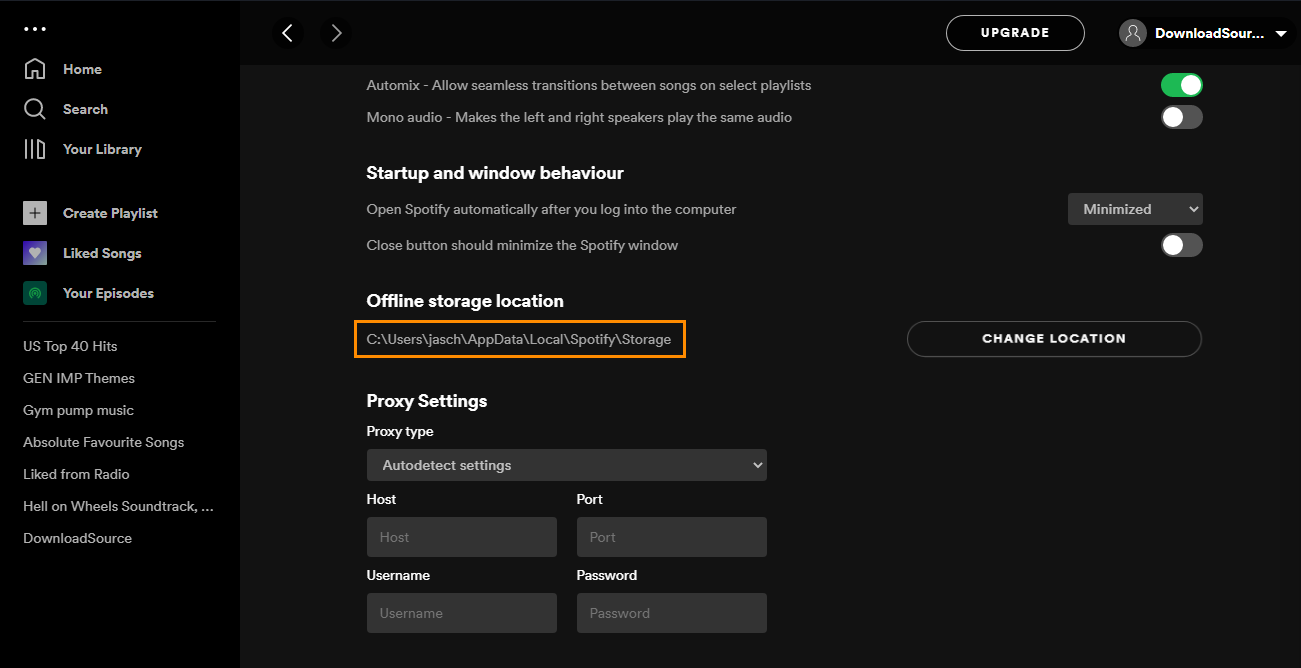Click the Search magnifier icon
1301x668 pixels.
[35, 109]
